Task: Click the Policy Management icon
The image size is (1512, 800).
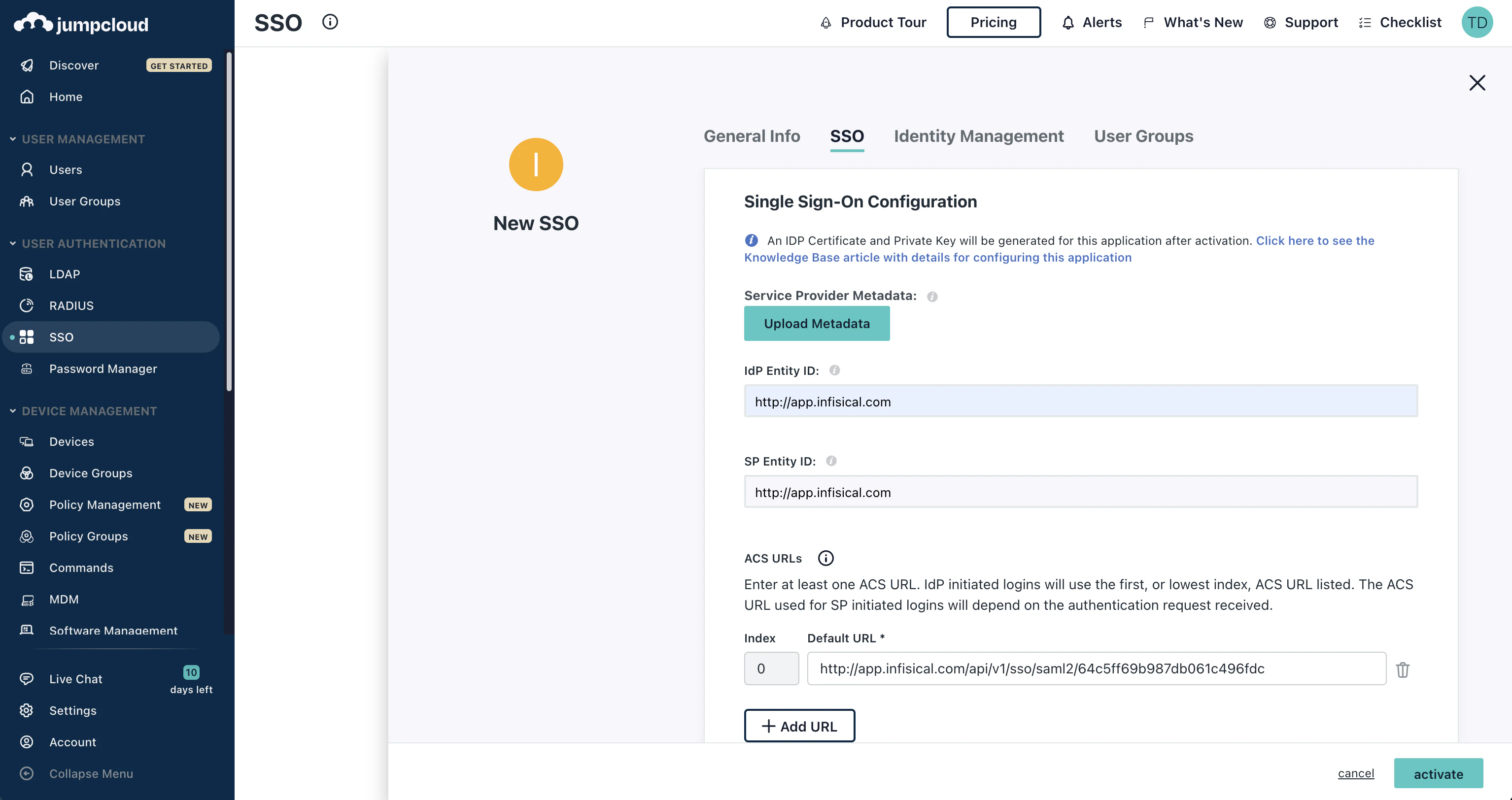Action: pos(27,505)
